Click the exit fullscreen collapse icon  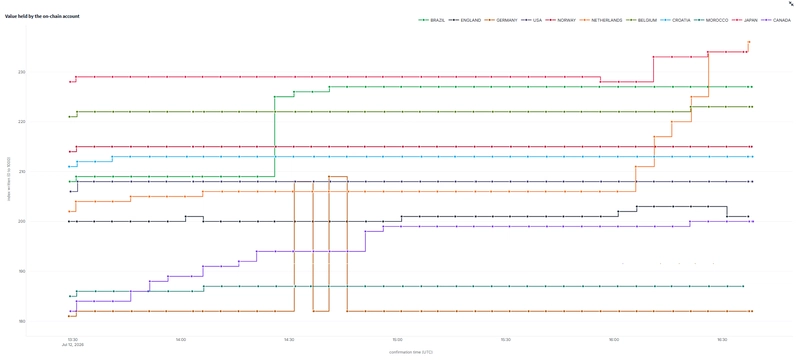(x=791, y=3)
